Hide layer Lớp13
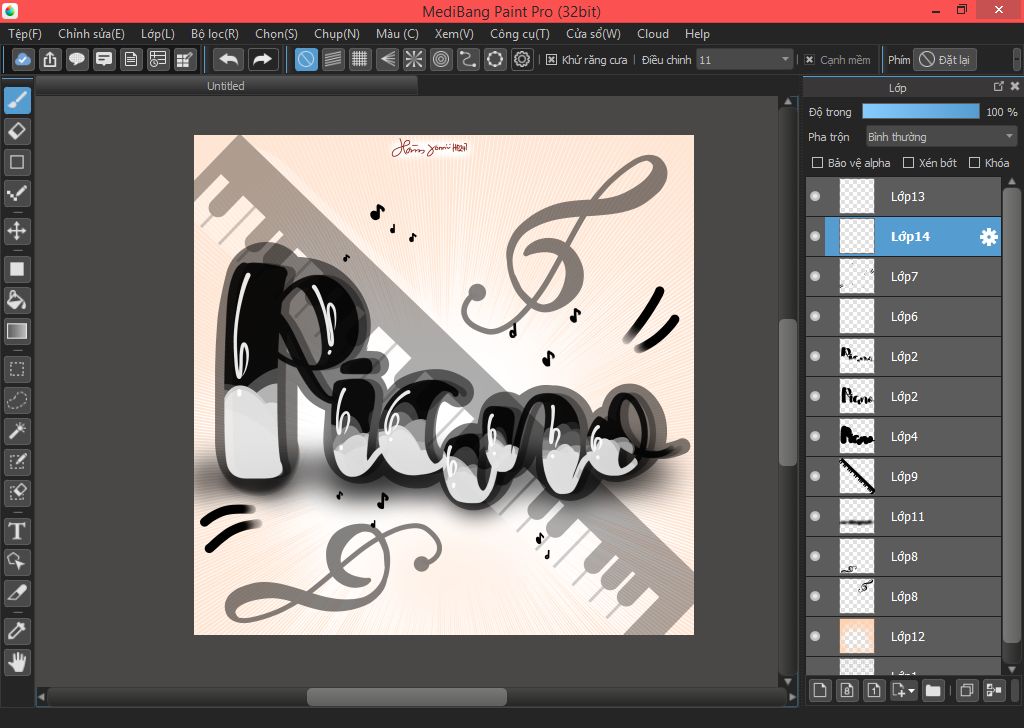This screenshot has height=728, width=1024. coord(815,197)
